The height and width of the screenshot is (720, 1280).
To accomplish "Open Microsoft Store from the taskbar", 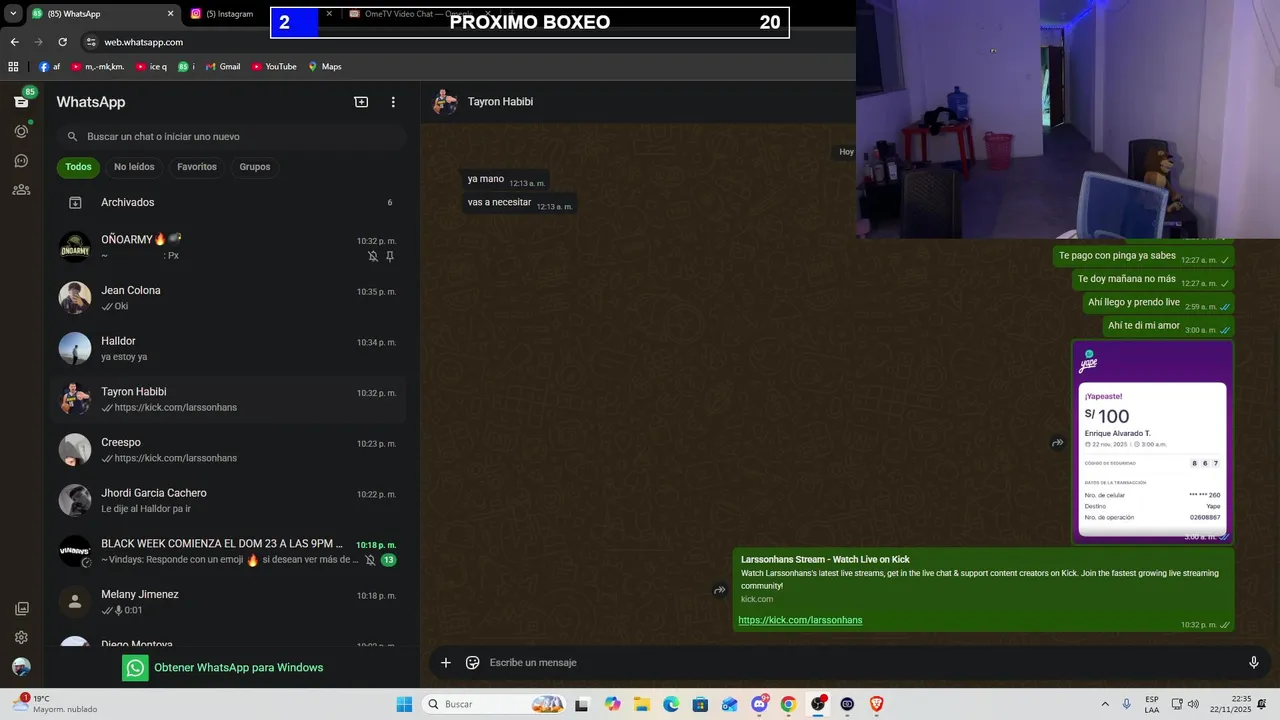I will point(700,704).
